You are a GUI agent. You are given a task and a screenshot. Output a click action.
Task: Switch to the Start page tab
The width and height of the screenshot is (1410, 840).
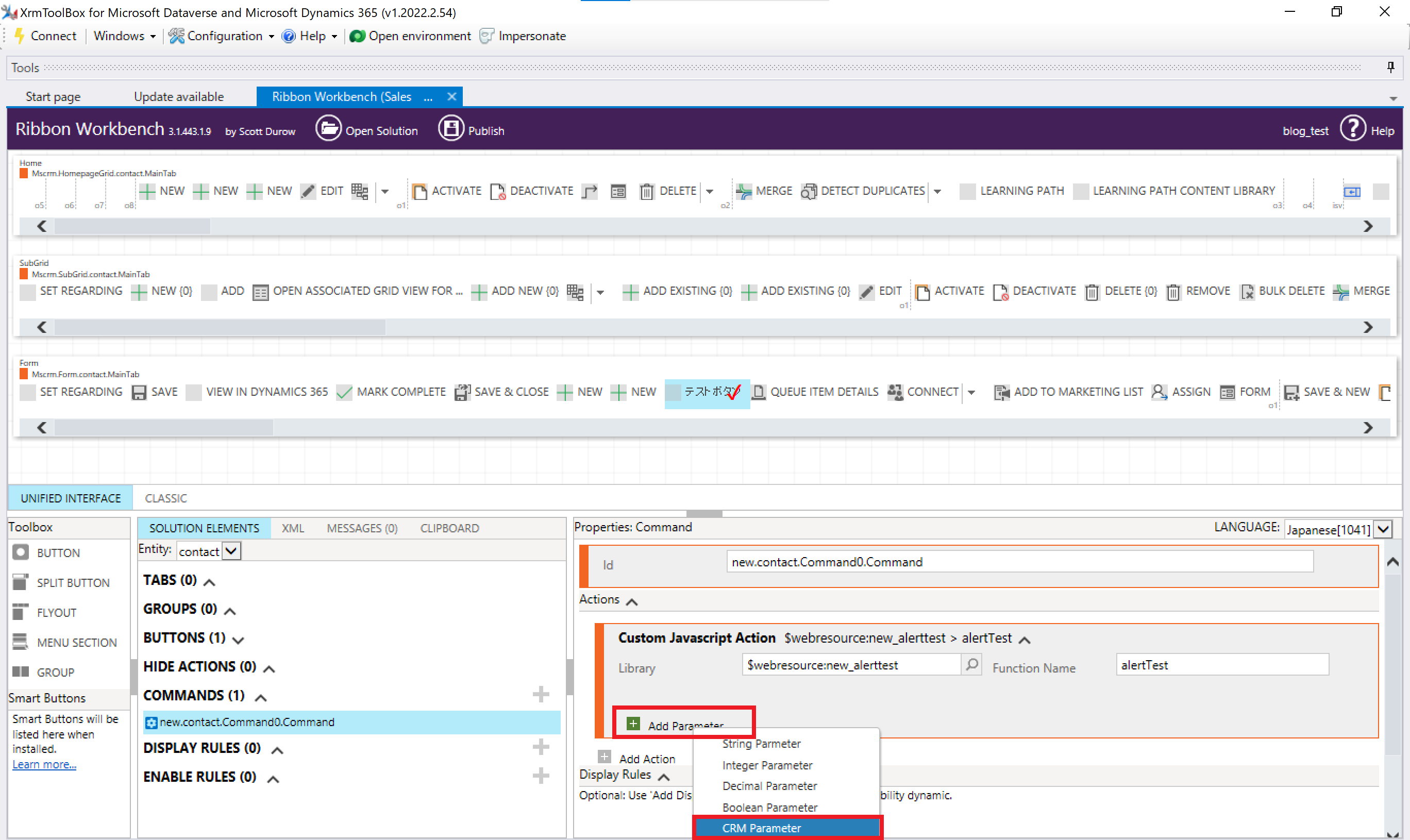(53, 97)
